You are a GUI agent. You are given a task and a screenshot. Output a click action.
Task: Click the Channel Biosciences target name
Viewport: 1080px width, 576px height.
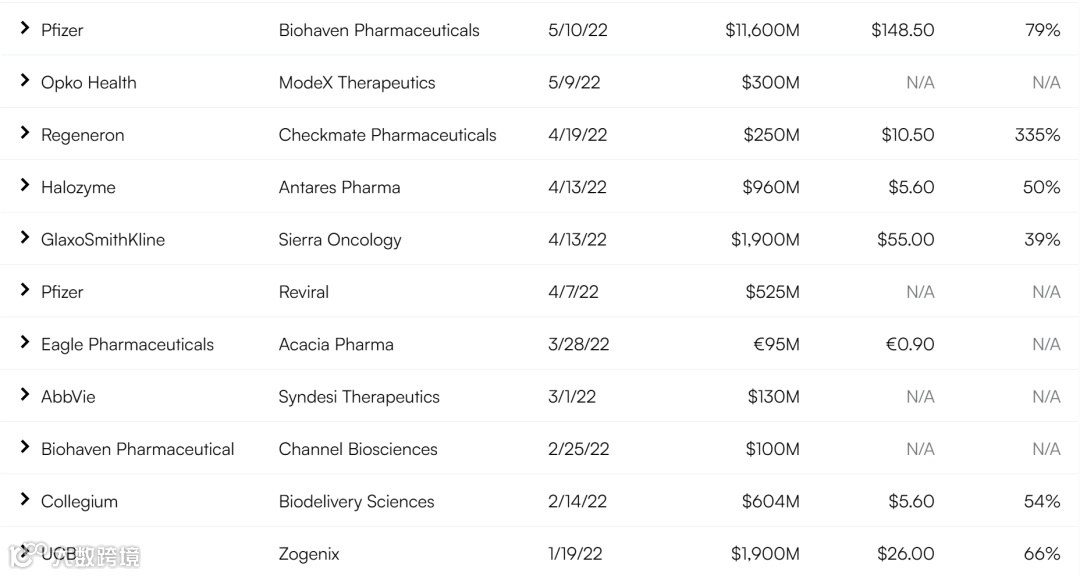click(x=358, y=449)
